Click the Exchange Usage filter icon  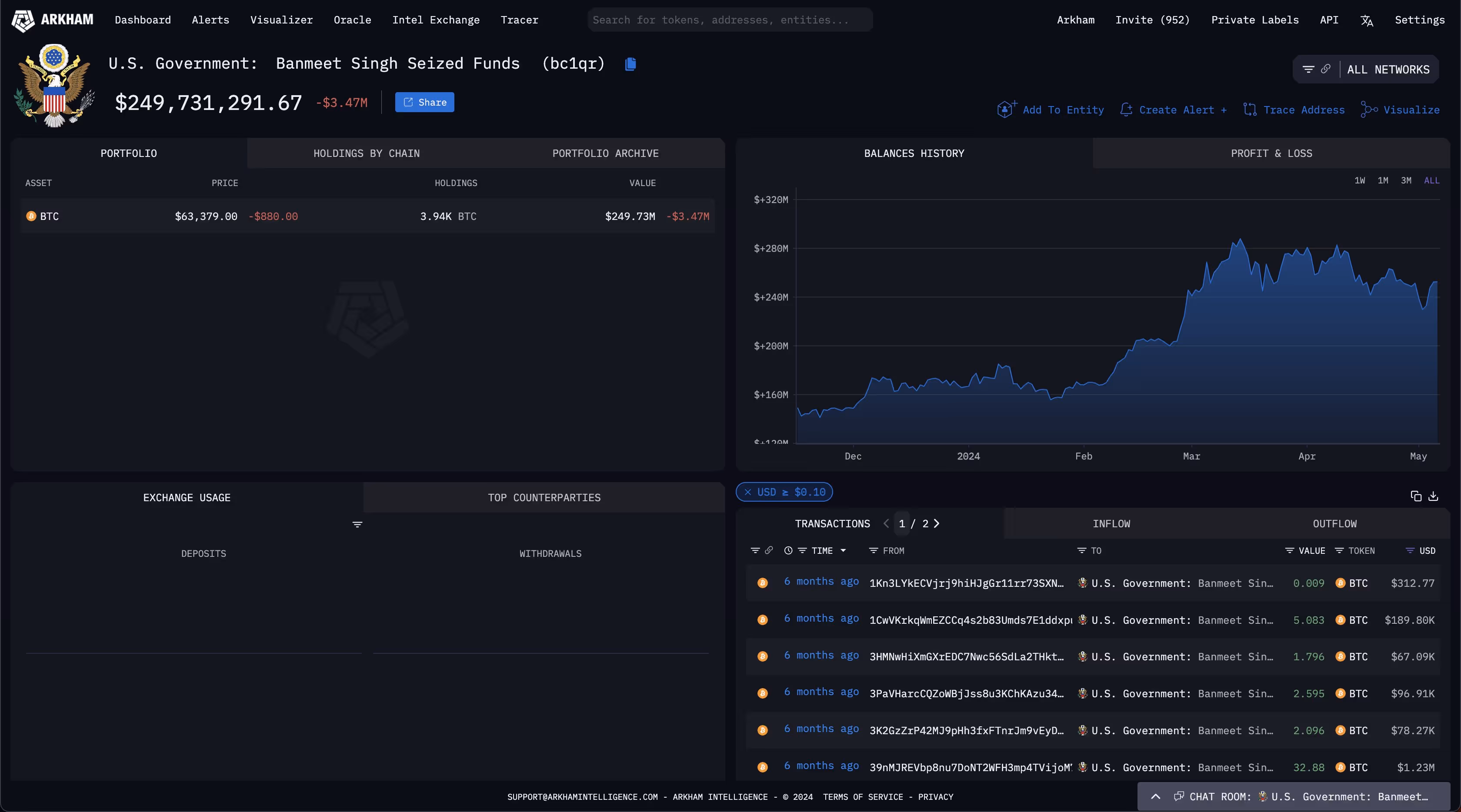point(357,525)
